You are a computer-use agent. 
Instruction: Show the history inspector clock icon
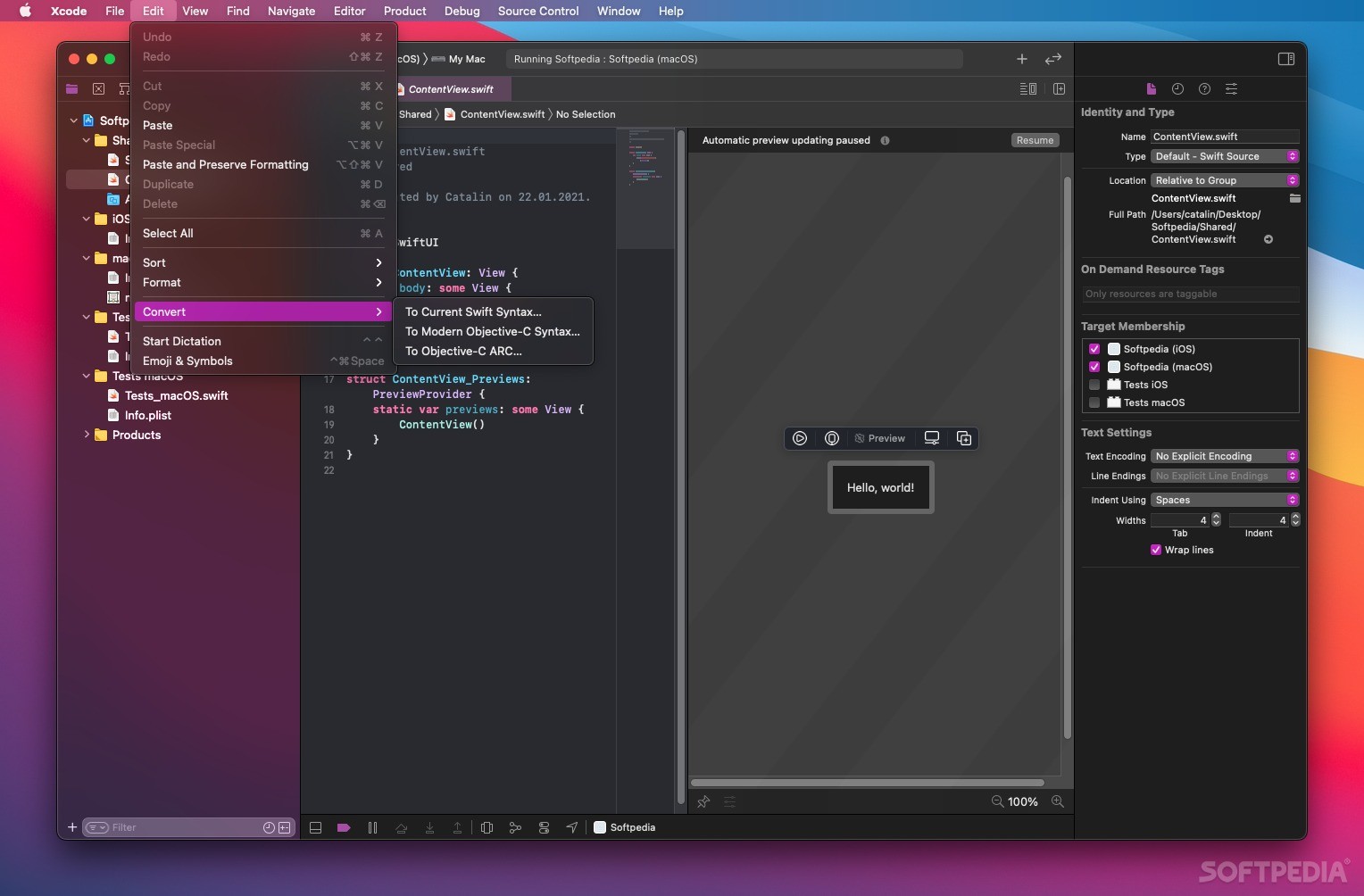coord(1177,89)
